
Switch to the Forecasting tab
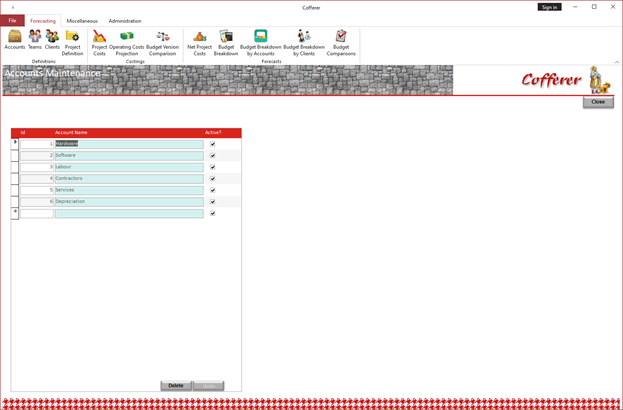43,21
